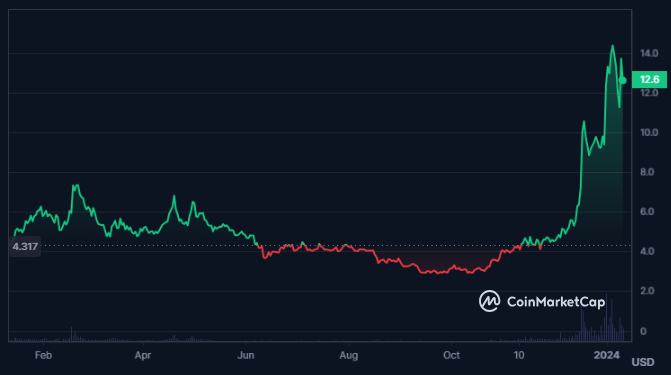Image resolution: width=671 pixels, height=375 pixels.
Task: Click the 8.0 price axis value
Action: [647, 172]
